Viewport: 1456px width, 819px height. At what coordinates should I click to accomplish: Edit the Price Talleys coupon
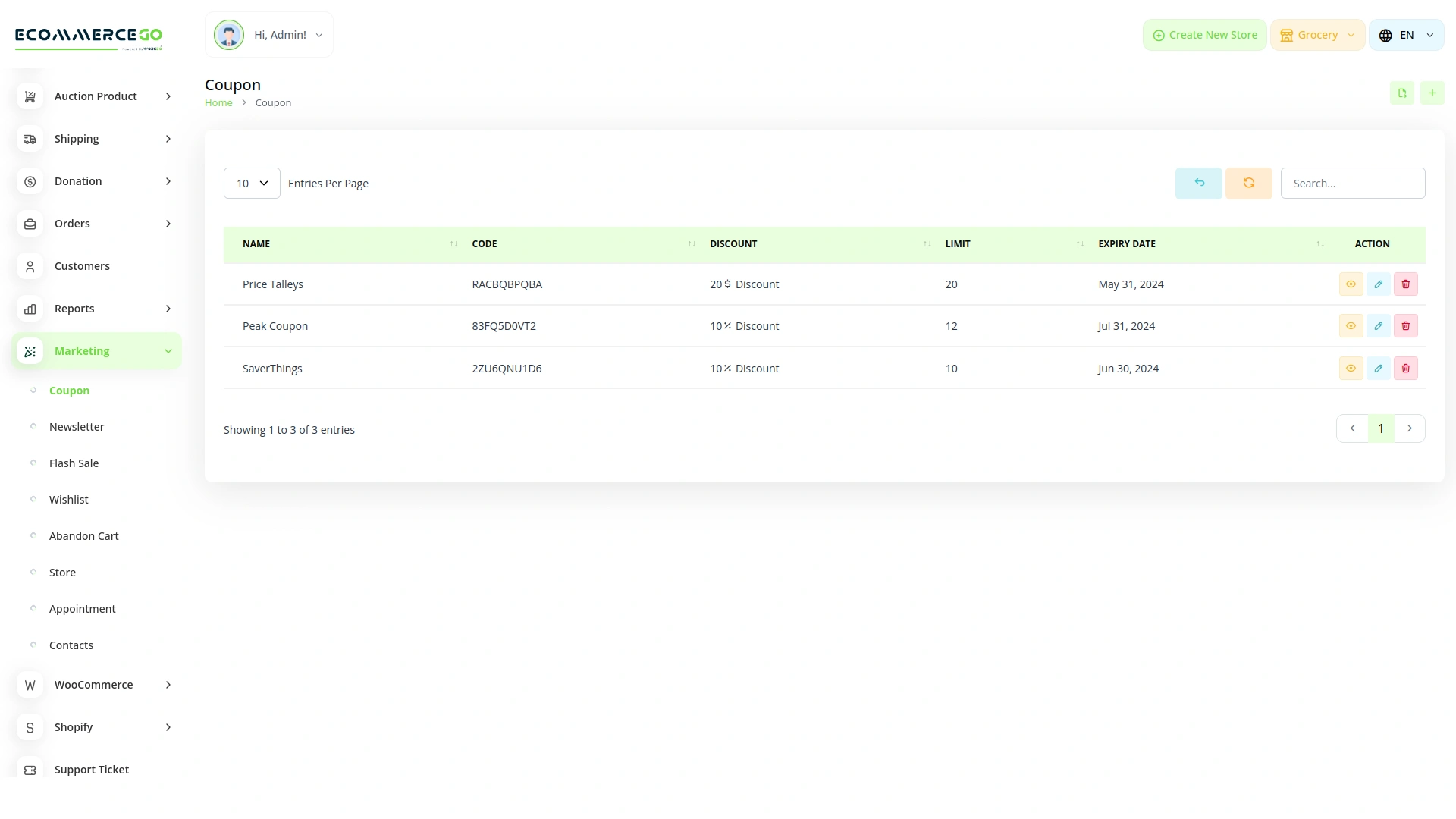pyautogui.click(x=1378, y=284)
